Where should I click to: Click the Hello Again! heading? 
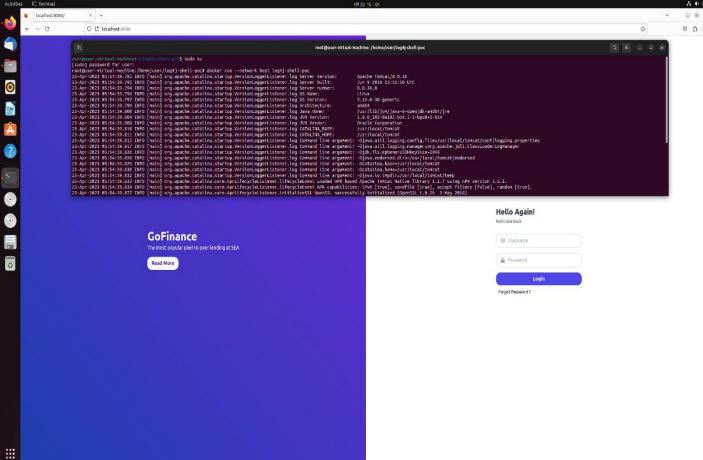point(515,212)
